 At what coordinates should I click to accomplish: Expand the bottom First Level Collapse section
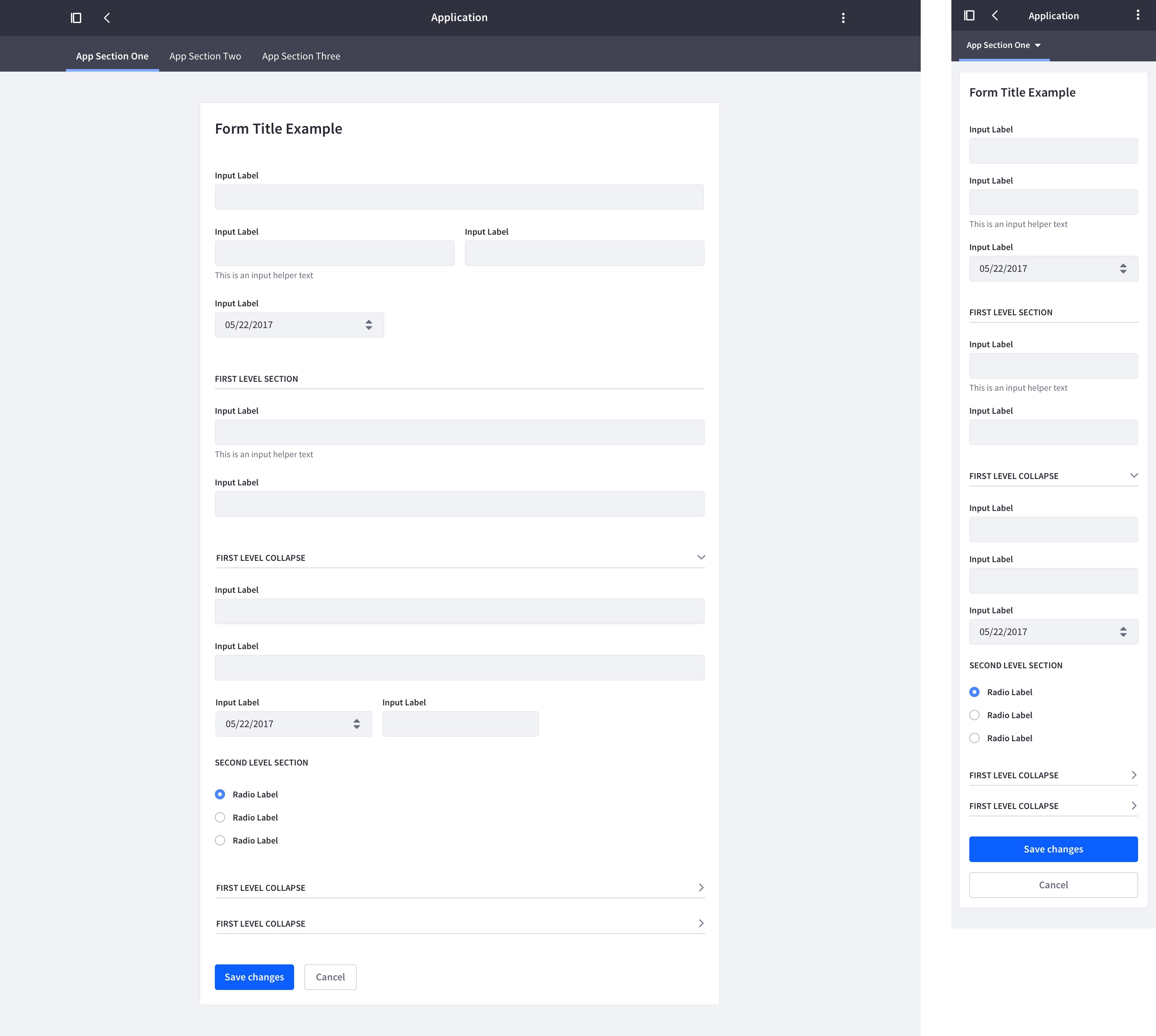pos(701,923)
